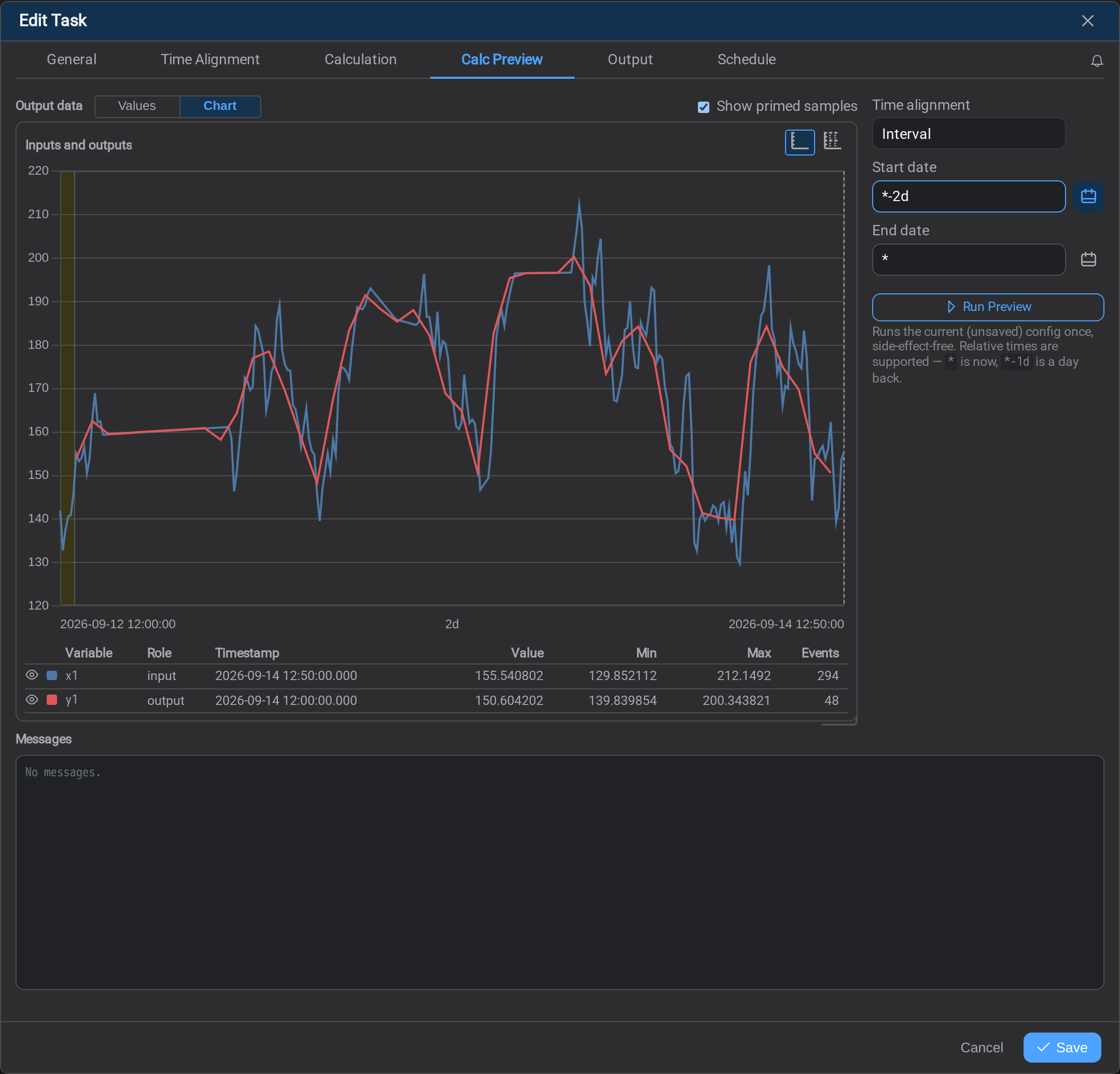Image resolution: width=1120 pixels, height=1074 pixels.
Task: Click the y1 min value 139.839854
Action: point(622,700)
